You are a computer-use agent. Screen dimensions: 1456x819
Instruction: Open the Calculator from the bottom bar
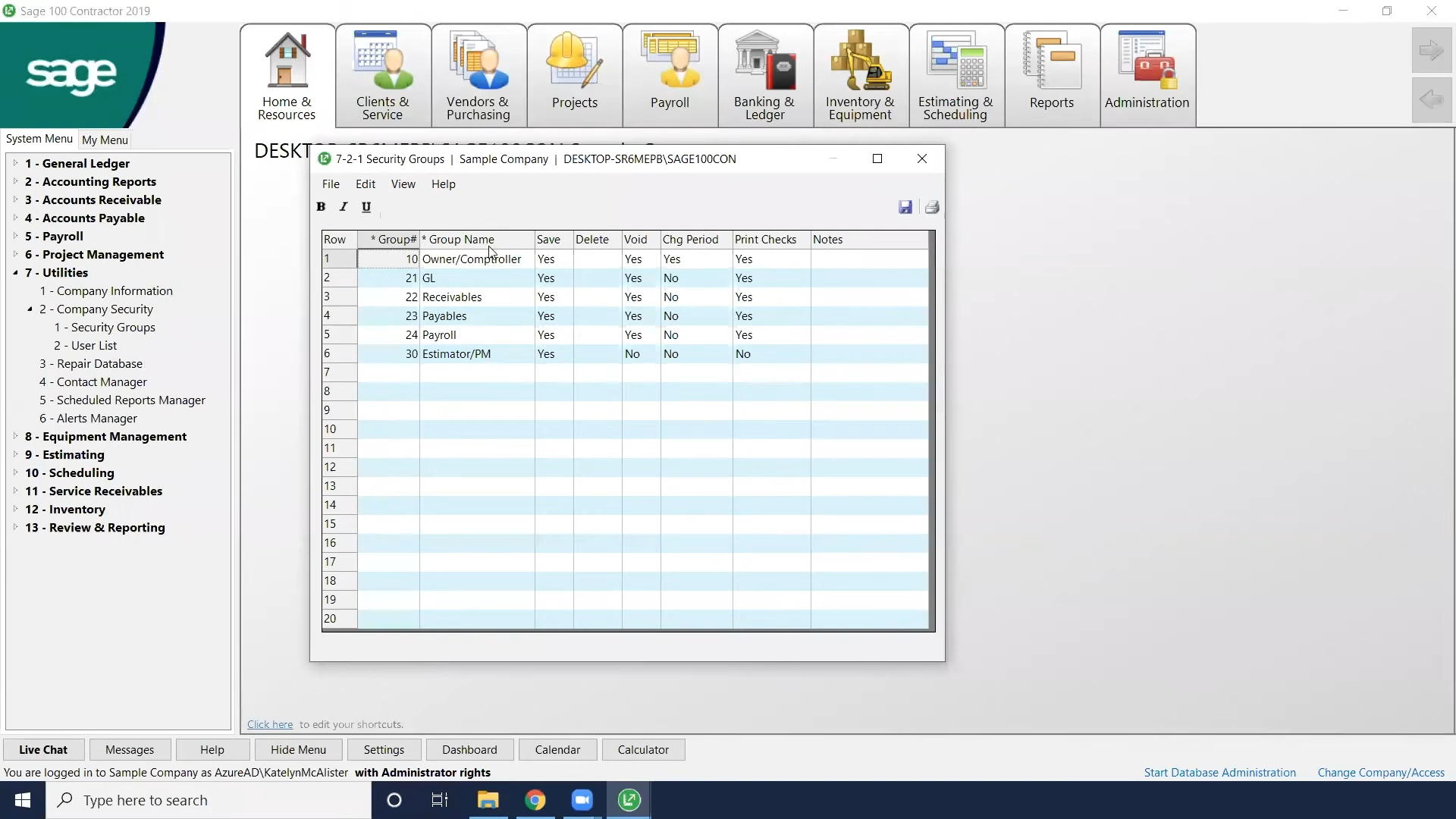(642, 749)
